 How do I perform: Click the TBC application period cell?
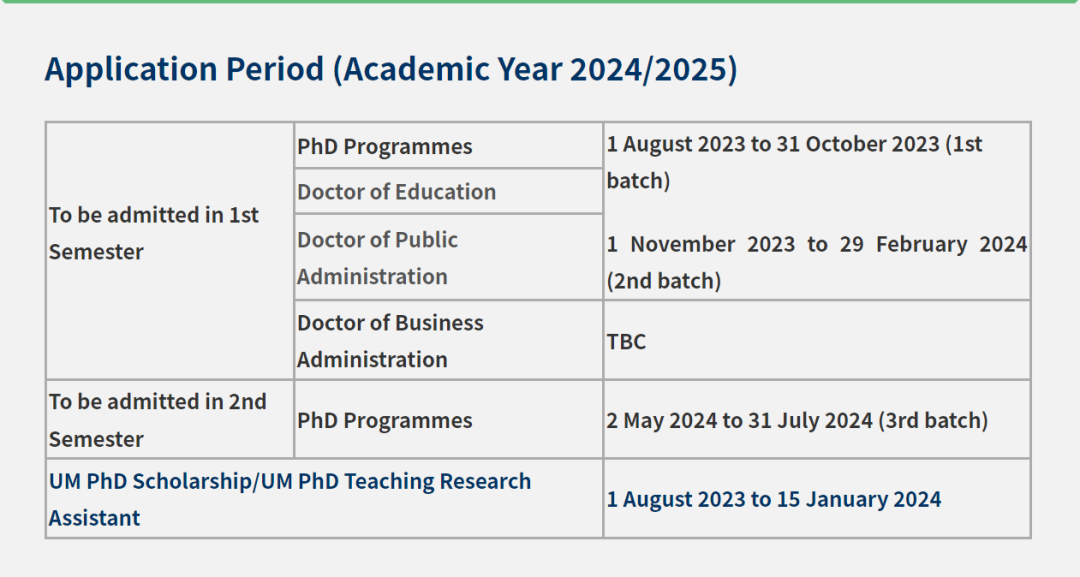coord(626,341)
